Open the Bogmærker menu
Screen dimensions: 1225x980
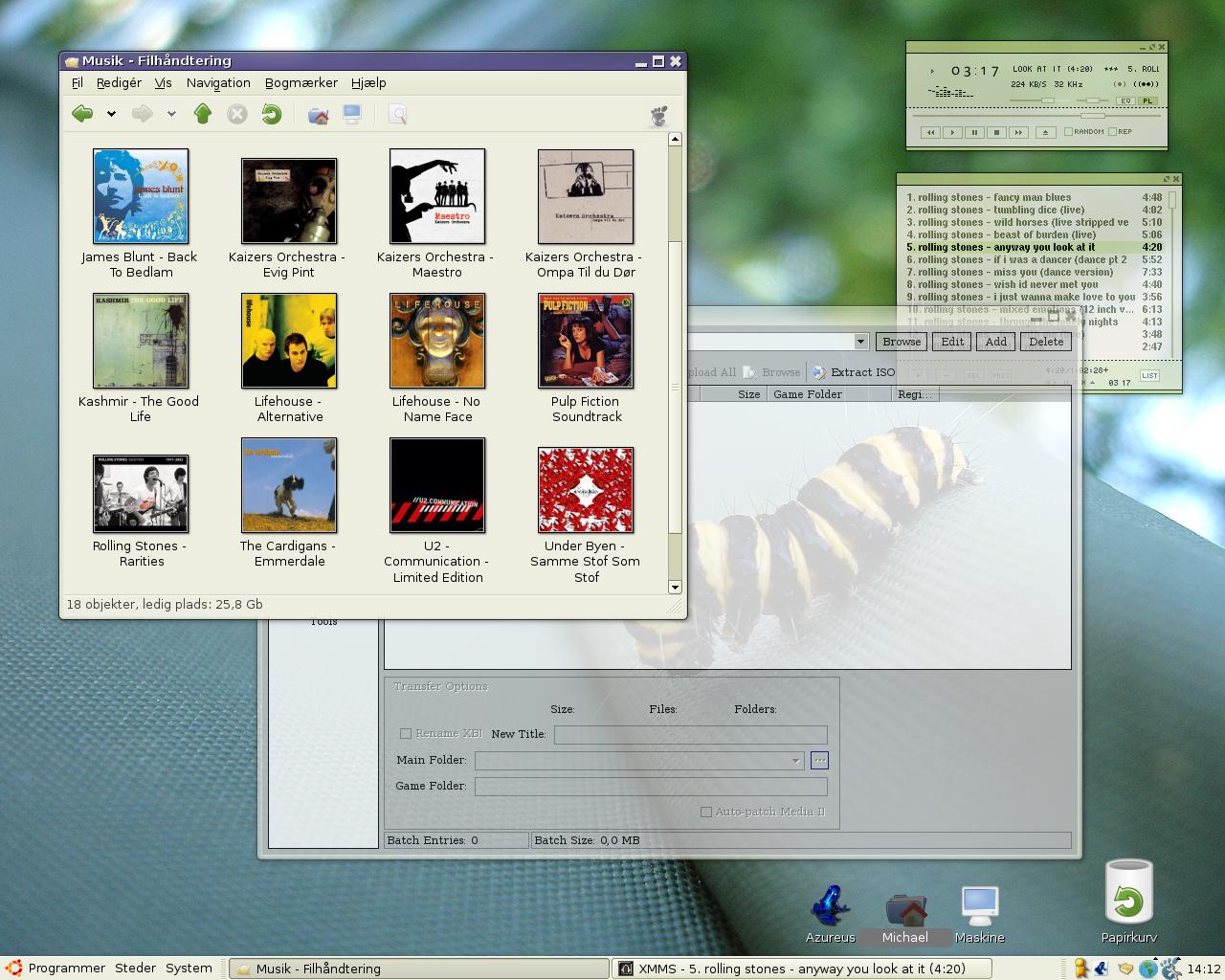(x=301, y=83)
